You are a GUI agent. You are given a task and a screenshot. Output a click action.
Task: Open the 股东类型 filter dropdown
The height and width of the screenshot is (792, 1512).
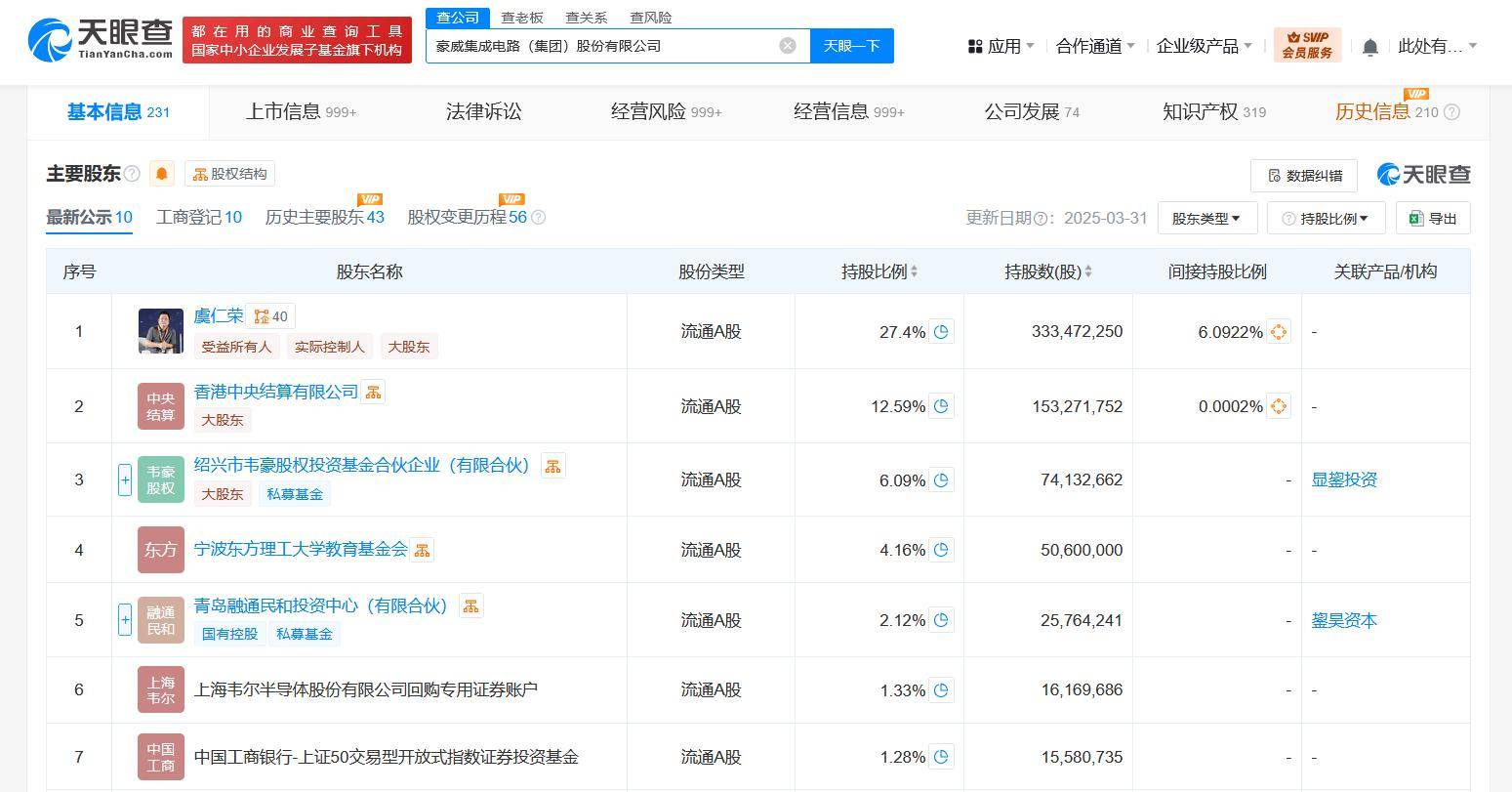click(1206, 218)
